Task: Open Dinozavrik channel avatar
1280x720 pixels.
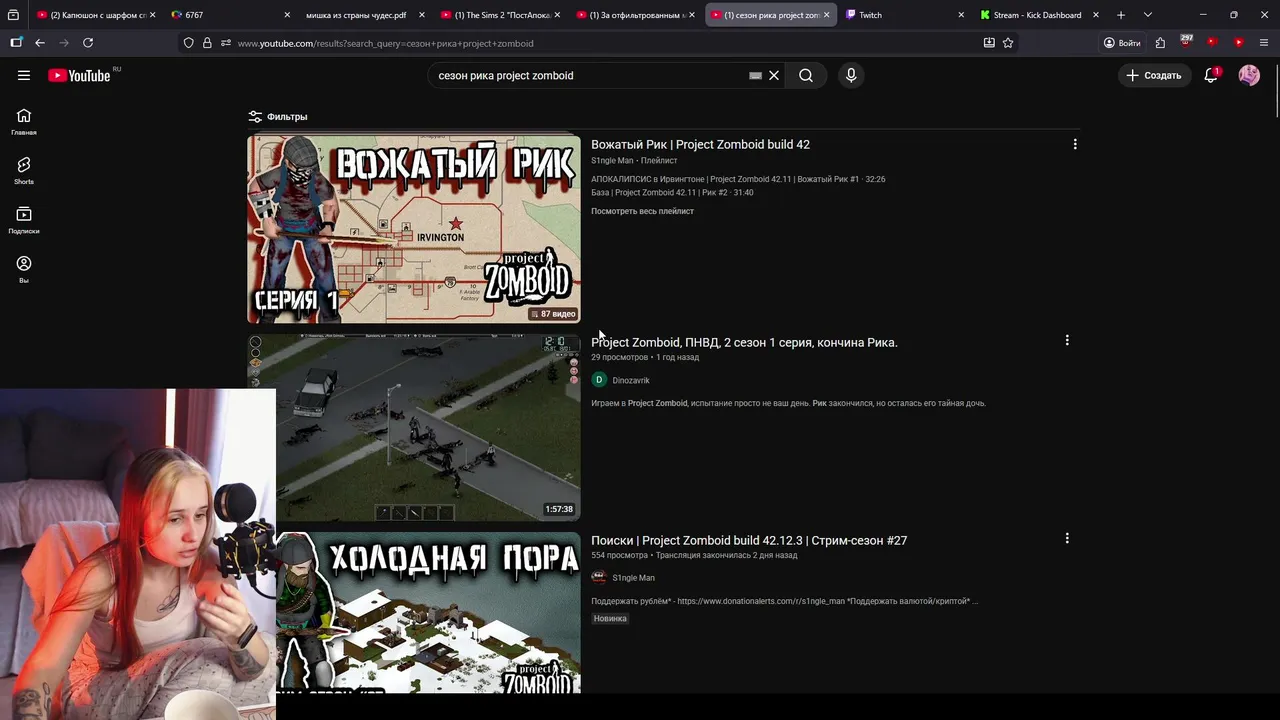Action: (x=599, y=380)
